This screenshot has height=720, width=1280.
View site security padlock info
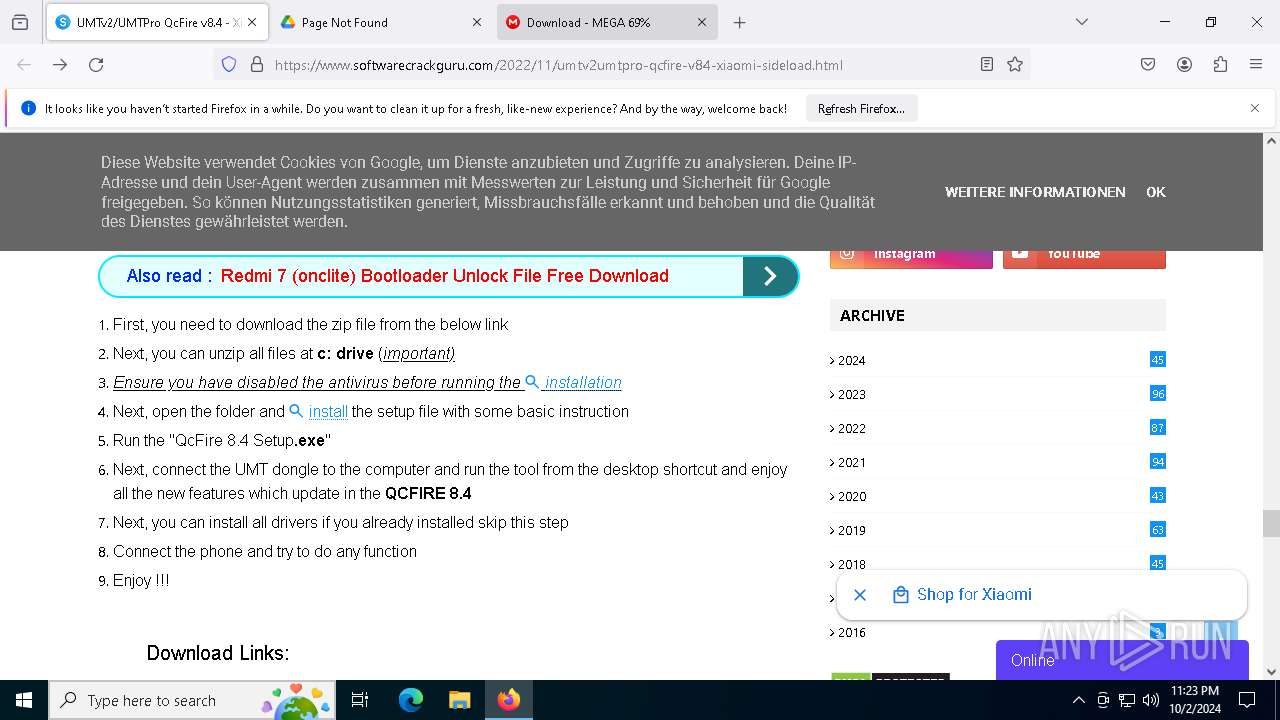[x=257, y=64]
